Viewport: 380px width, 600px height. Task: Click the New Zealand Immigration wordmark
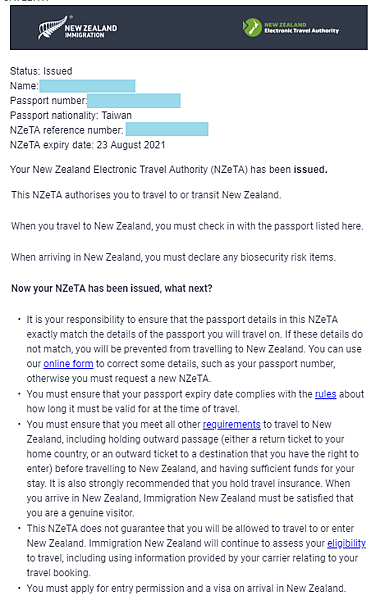click(91, 31)
